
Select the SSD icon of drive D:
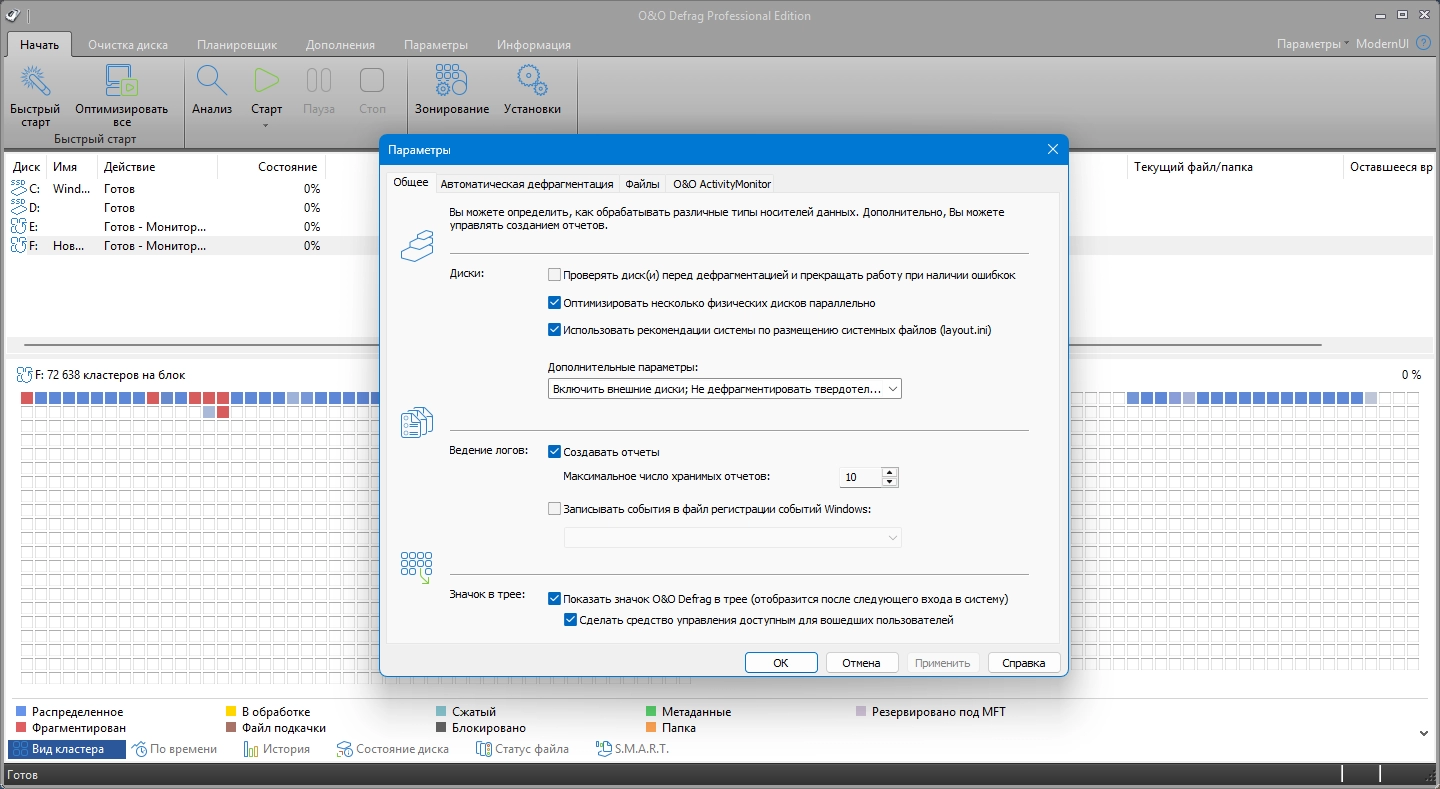click(18, 207)
